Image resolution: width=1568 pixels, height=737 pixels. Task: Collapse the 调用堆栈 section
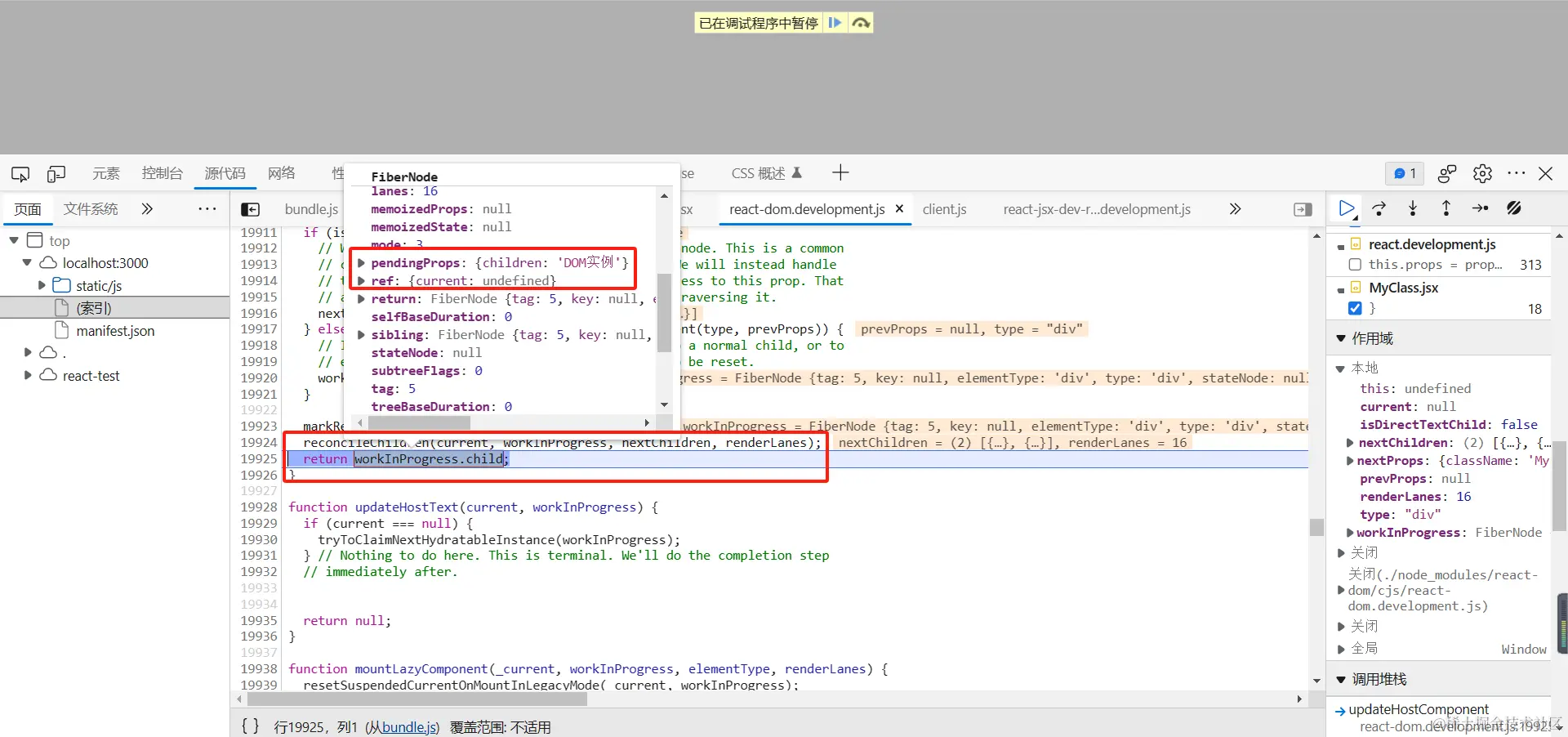click(x=1341, y=680)
